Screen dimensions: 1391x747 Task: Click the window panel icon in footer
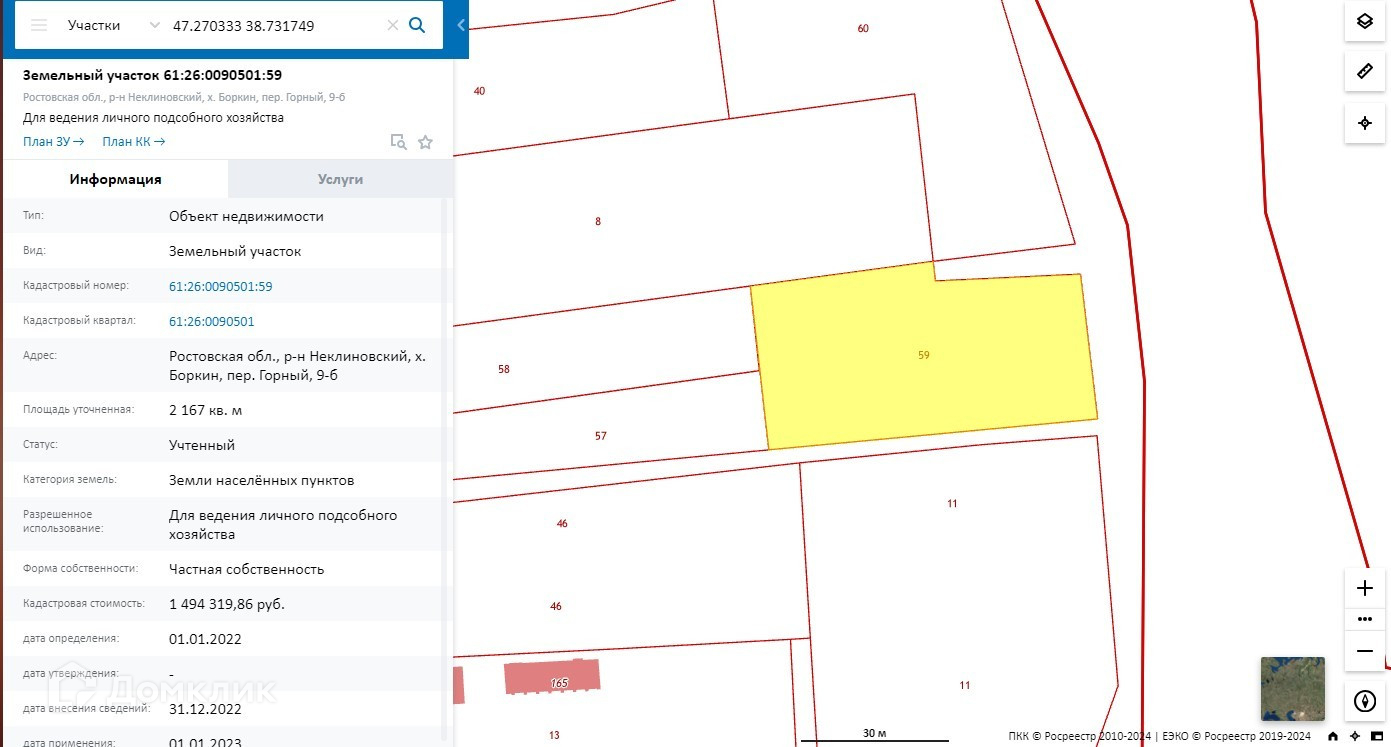[x=1377, y=736]
